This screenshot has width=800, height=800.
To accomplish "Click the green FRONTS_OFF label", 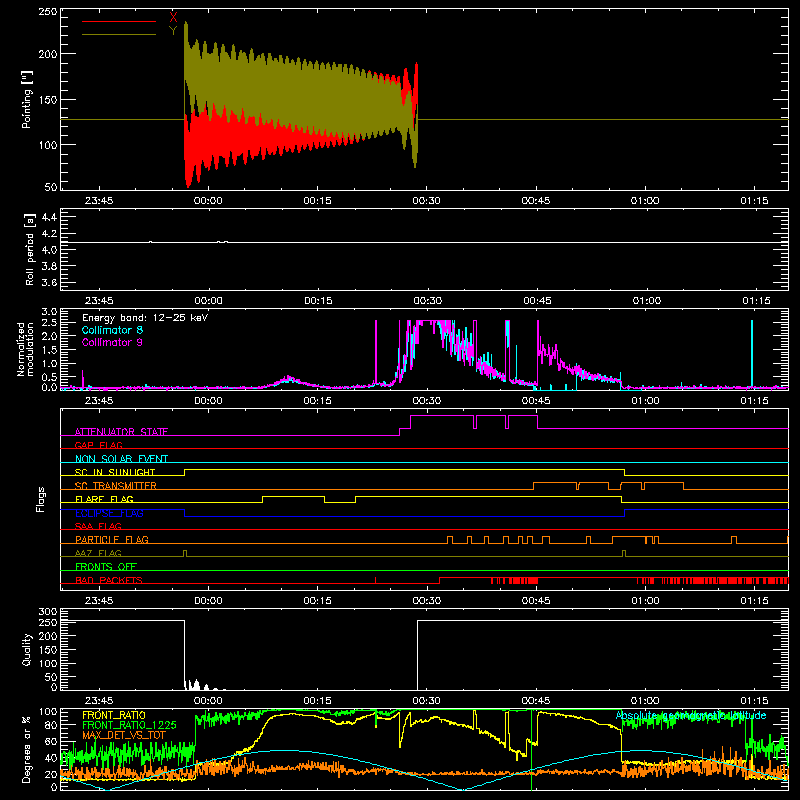I will (x=106, y=566).
